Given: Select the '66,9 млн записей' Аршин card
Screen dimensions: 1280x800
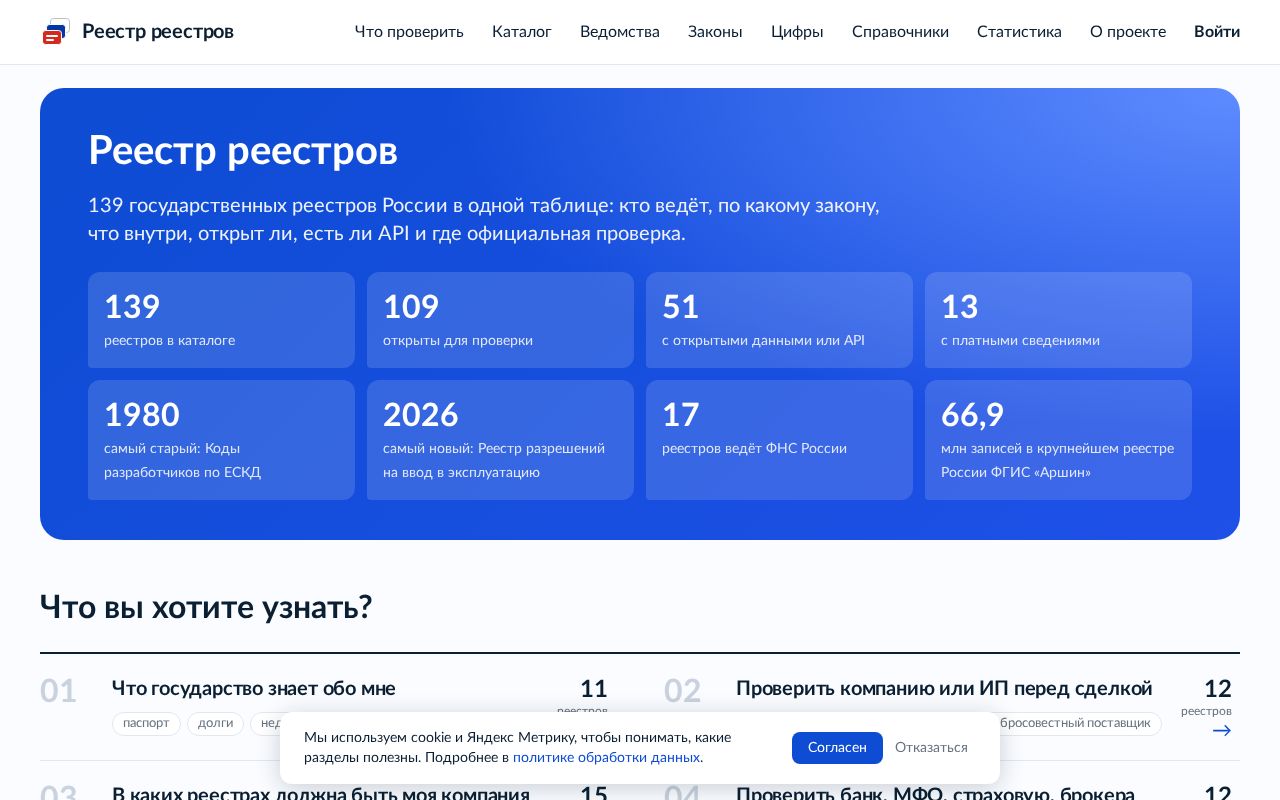Looking at the screenshot, I should click(x=1058, y=440).
